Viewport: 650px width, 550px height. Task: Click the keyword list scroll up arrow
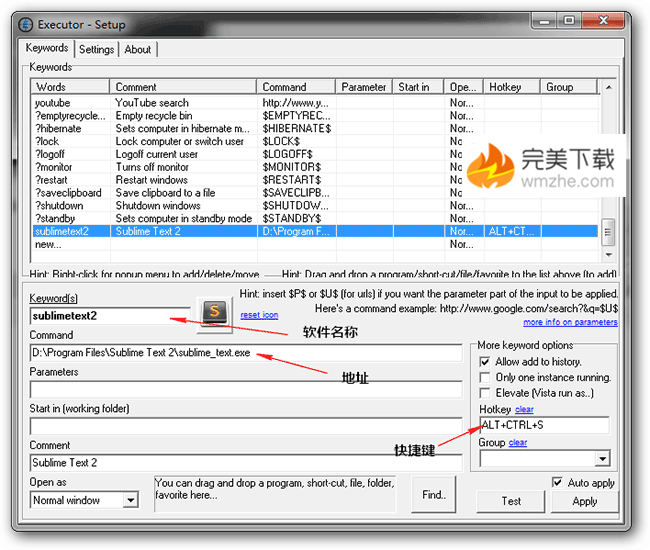609,87
